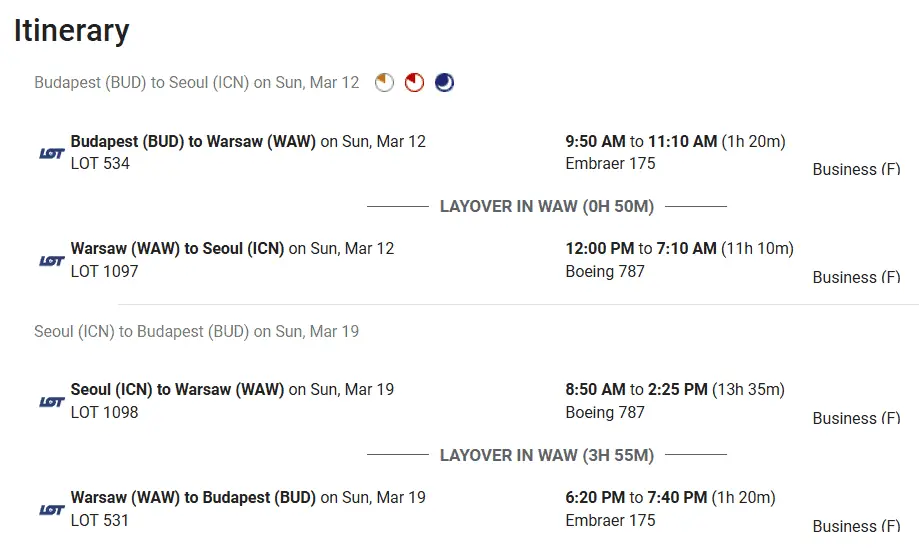This screenshot has height=549, width=919.
Task: Select the Warsaw to Budapest flight title
Action: 193,498
